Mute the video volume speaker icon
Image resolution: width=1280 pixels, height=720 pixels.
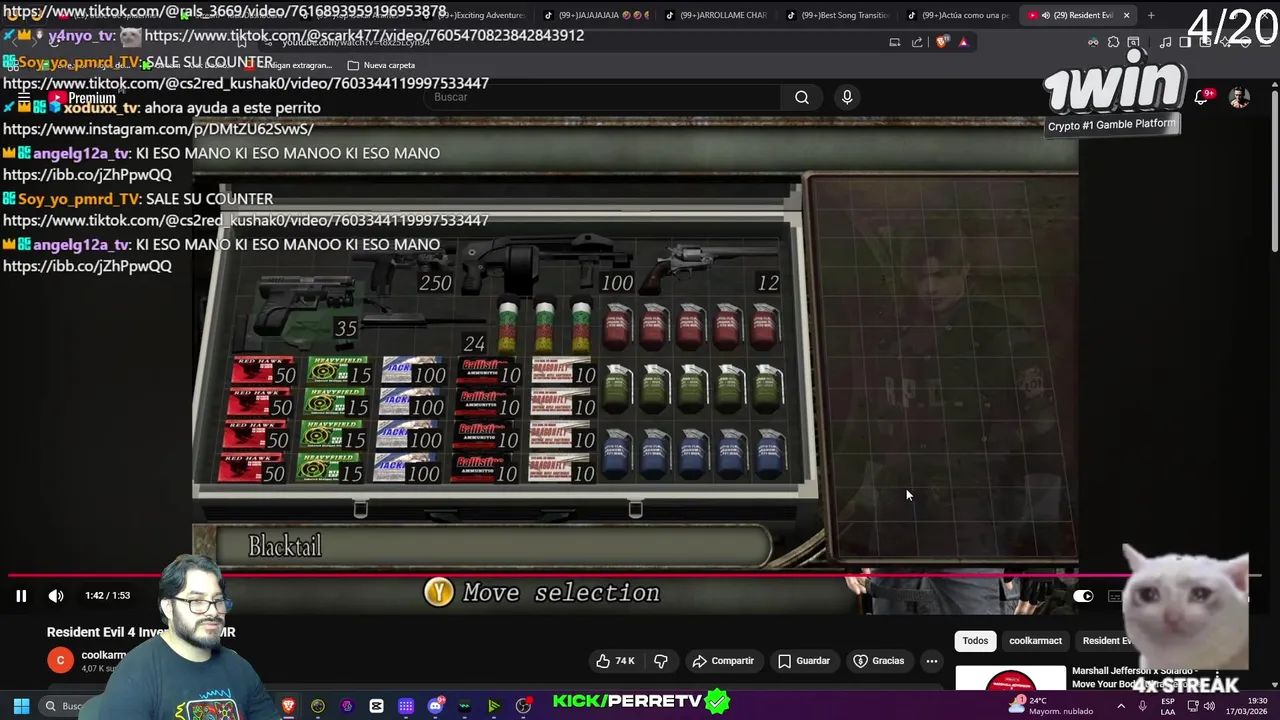pos(56,596)
